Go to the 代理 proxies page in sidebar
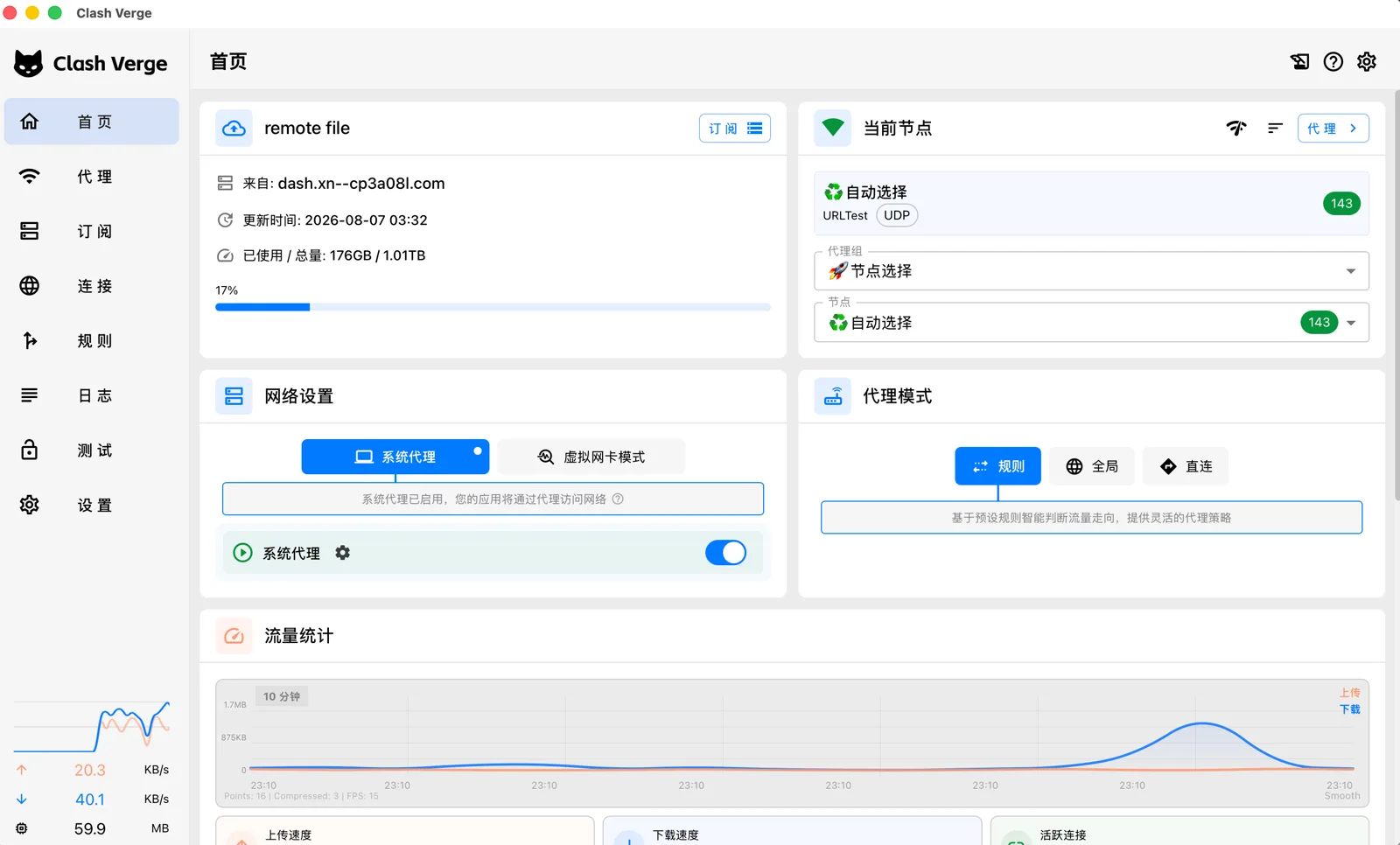 click(x=91, y=177)
